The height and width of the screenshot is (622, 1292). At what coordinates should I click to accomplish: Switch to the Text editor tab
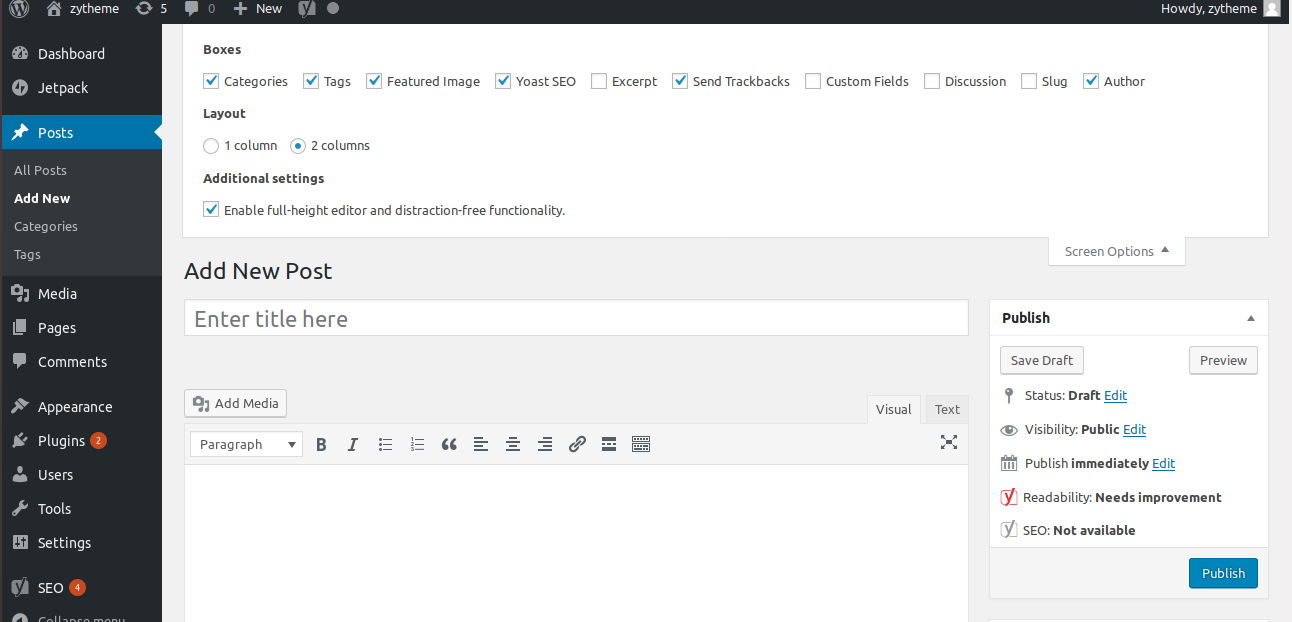[x=947, y=409]
